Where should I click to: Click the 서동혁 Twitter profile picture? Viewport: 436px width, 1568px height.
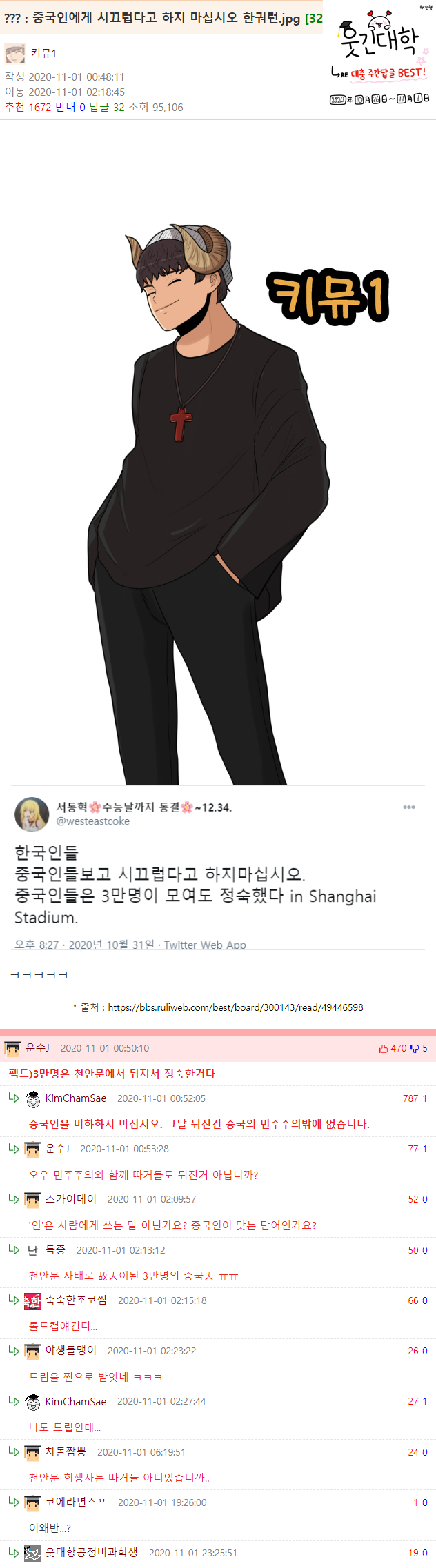tap(32, 814)
